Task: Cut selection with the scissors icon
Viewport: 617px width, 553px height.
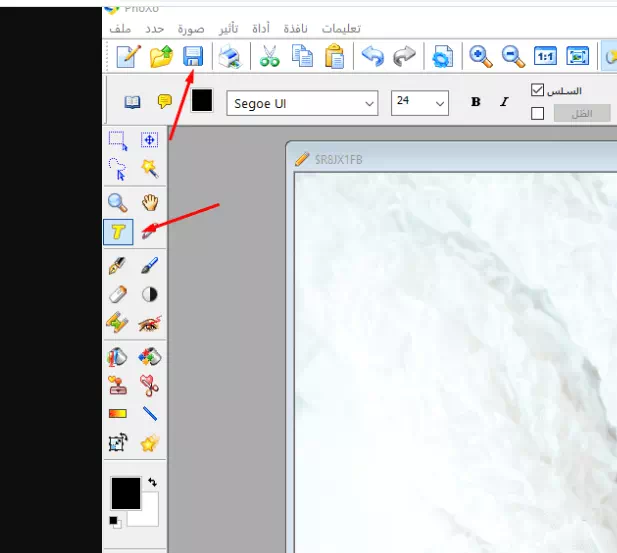Action: point(269,56)
